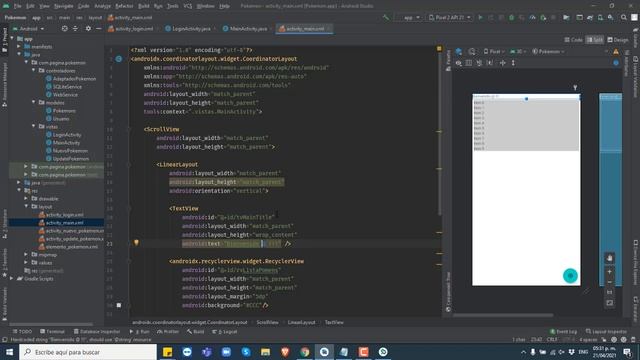This screenshot has width=640, height=360.
Task: Open the Layout Inspector
Action: (607, 331)
